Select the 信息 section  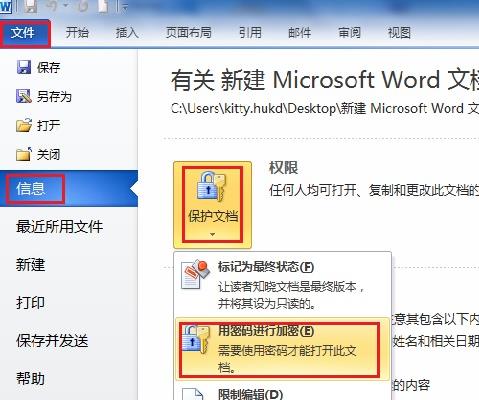point(69,189)
